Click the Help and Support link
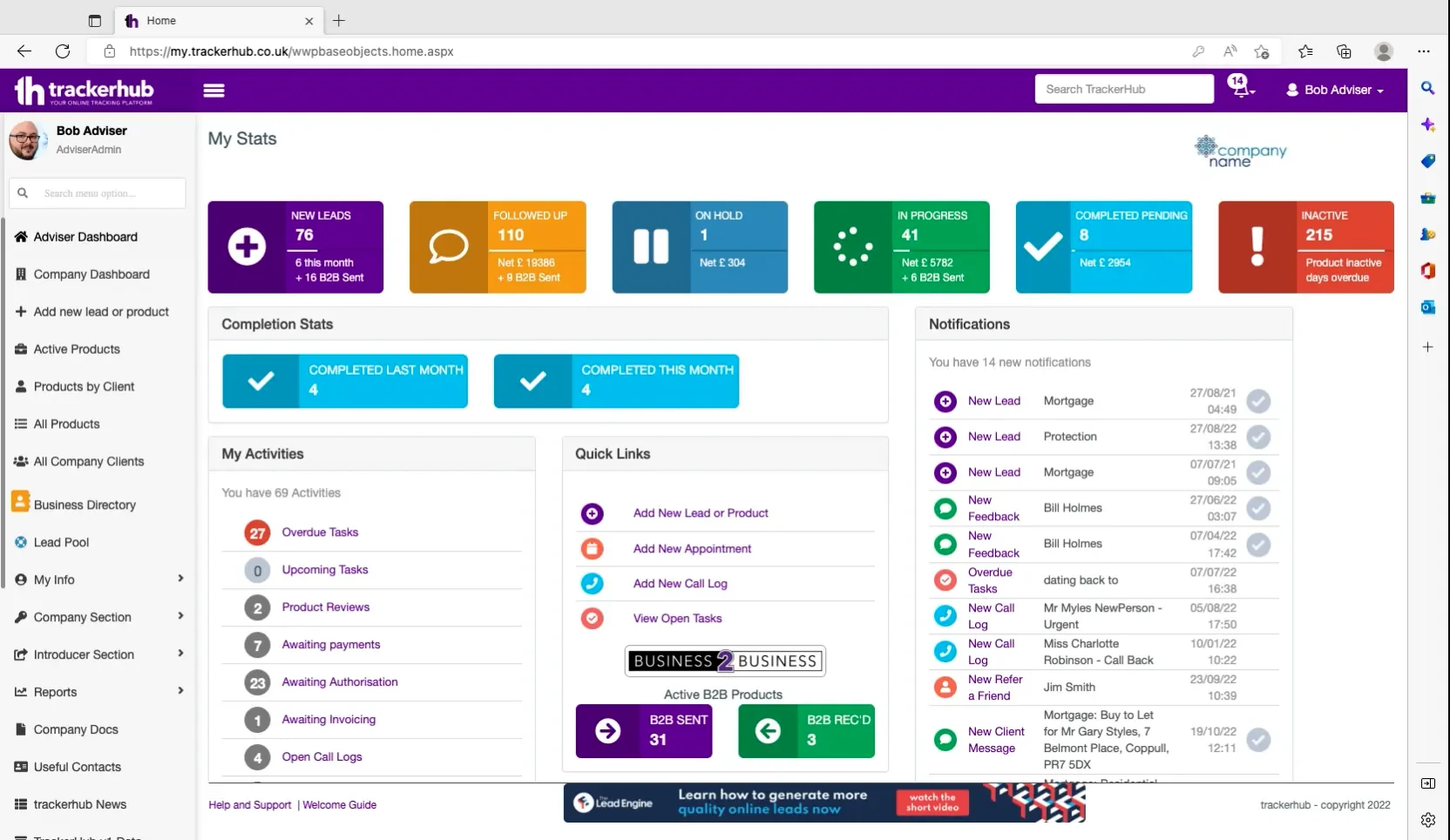 coord(250,805)
